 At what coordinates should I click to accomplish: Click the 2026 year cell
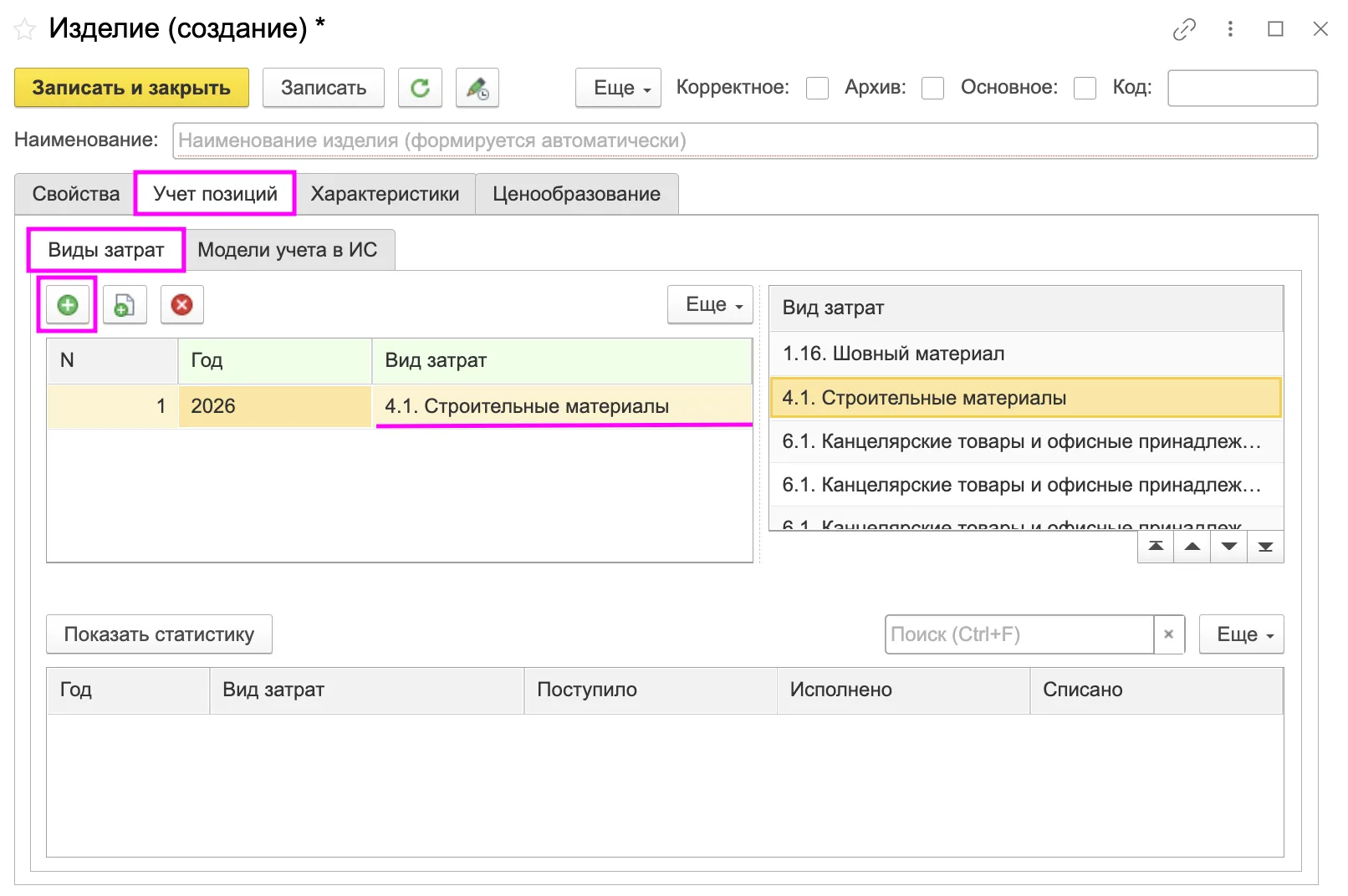click(275, 406)
